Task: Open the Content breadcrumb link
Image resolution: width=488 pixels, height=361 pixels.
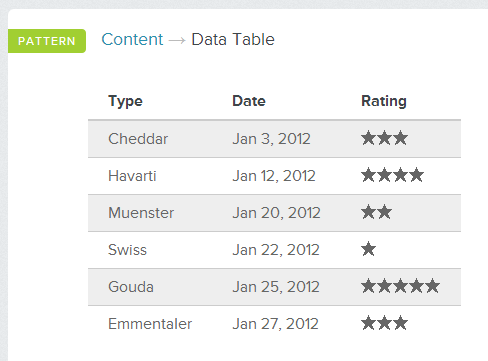Action: (132, 39)
